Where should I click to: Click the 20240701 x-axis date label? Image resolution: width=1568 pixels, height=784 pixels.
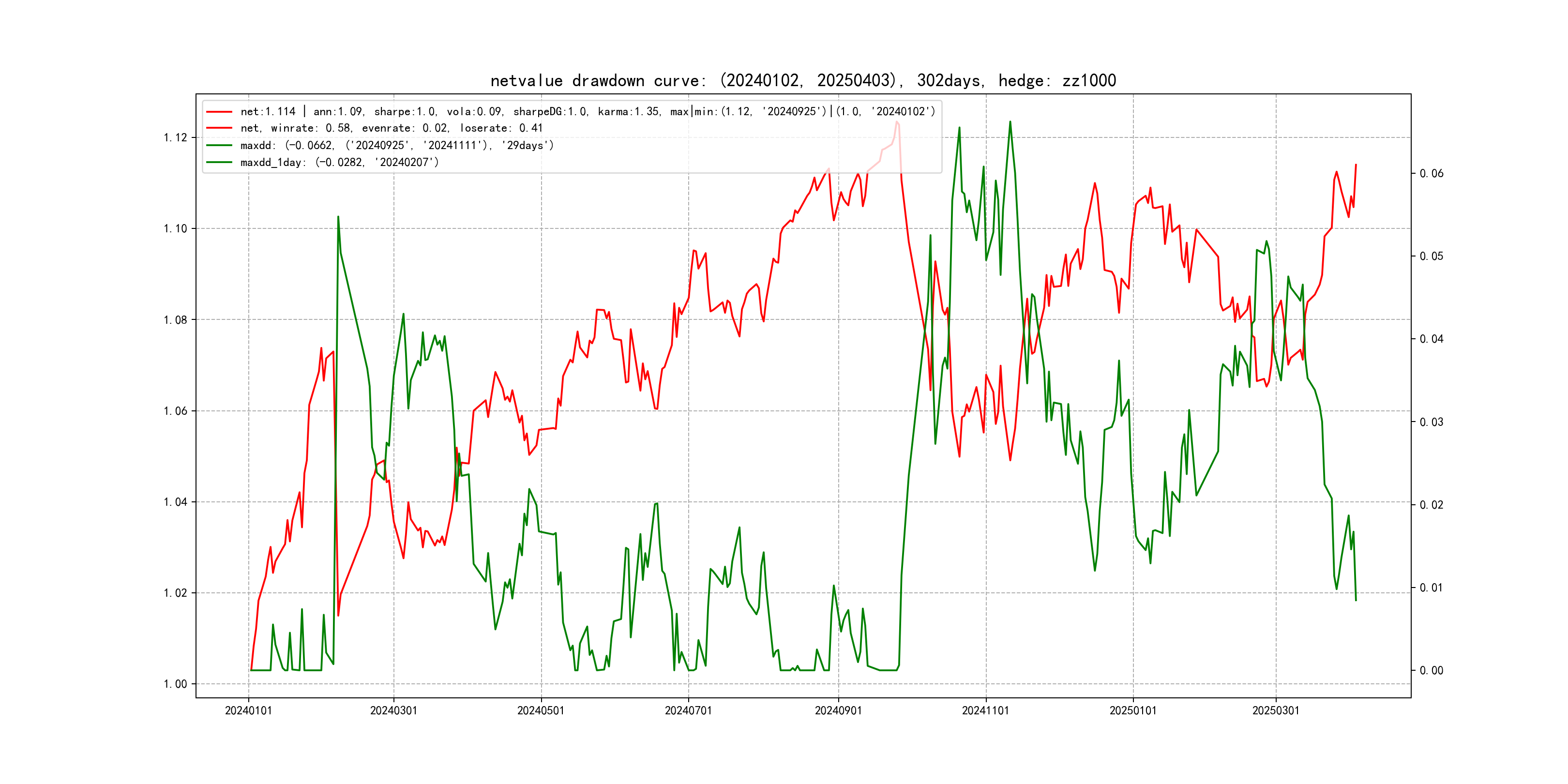click(x=688, y=710)
